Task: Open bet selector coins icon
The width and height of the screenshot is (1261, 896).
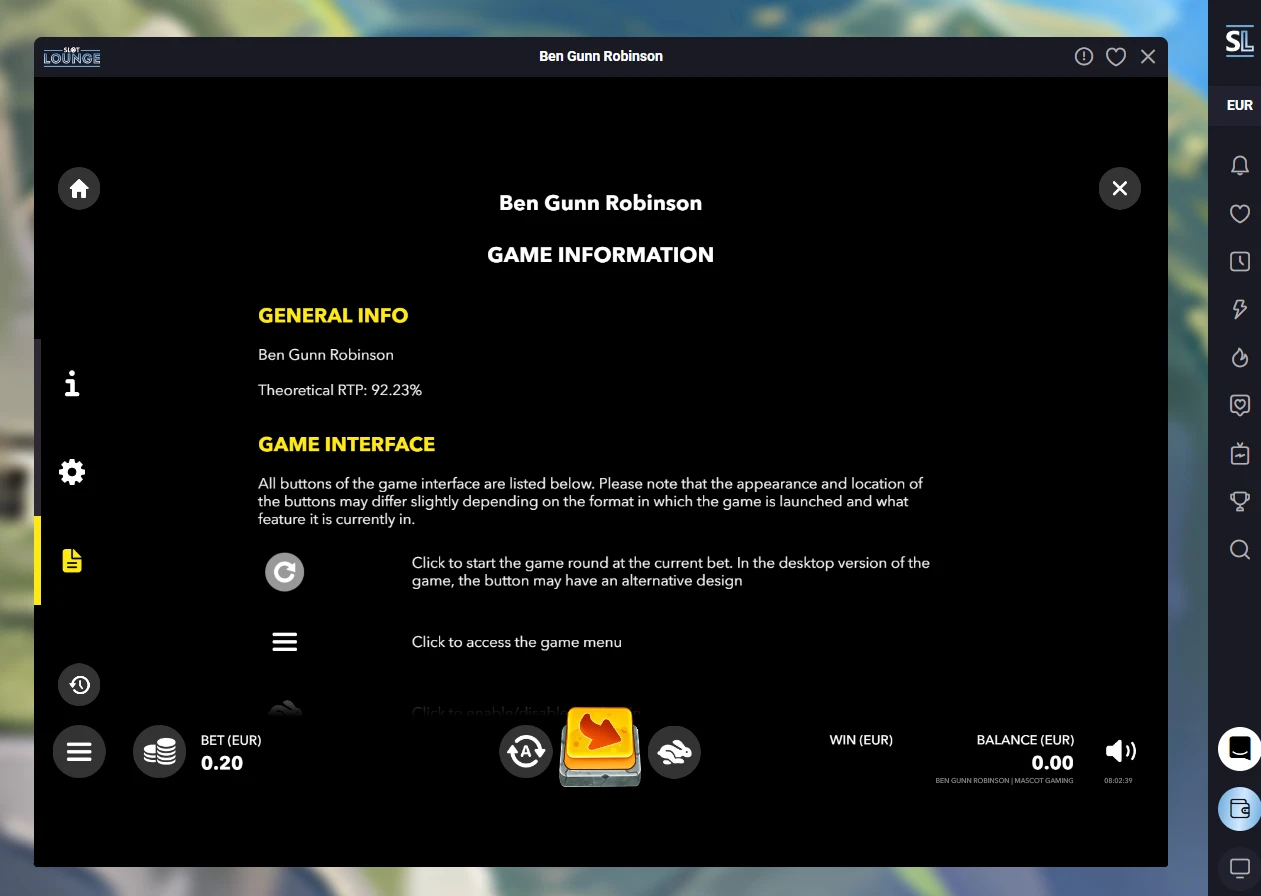Action: click(160, 751)
